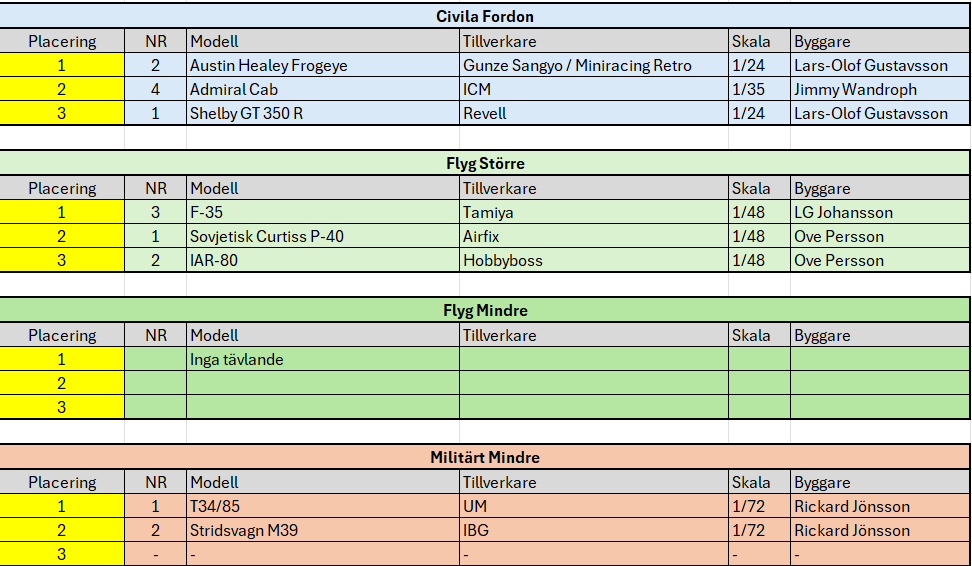Select the Civila Fordon section header
The height and width of the screenshot is (566, 972).
click(485, 16)
